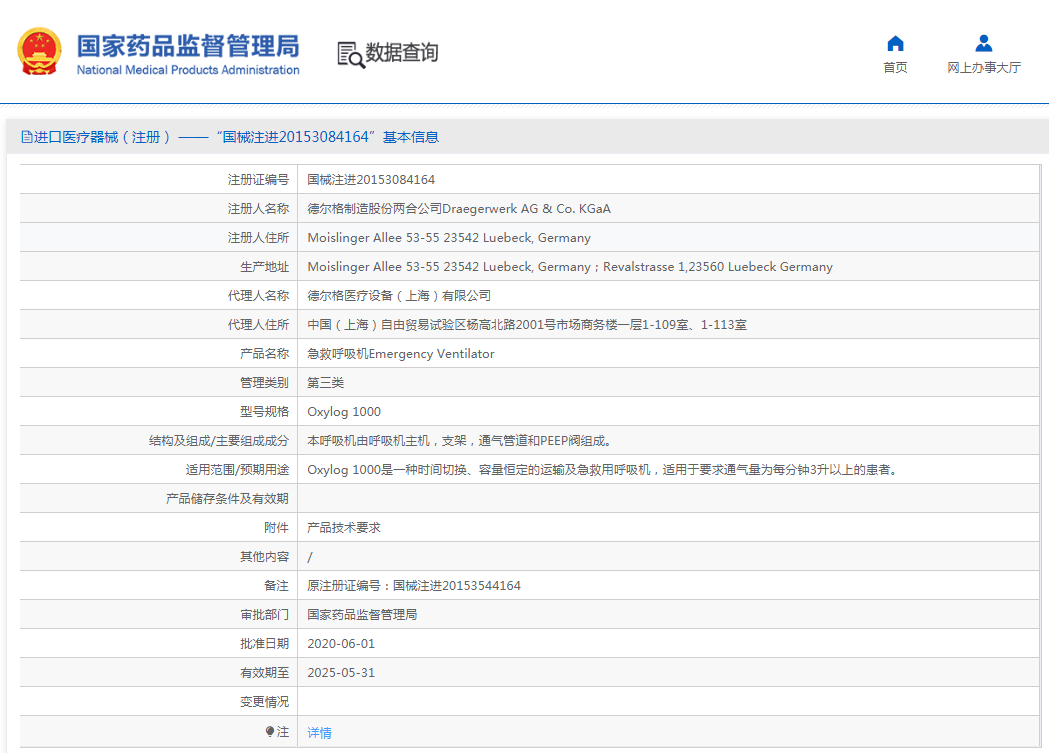Click the 产品技术要求 attachment text
Image resolution: width=1049 pixels, height=753 pixels.
pos(344,528)
